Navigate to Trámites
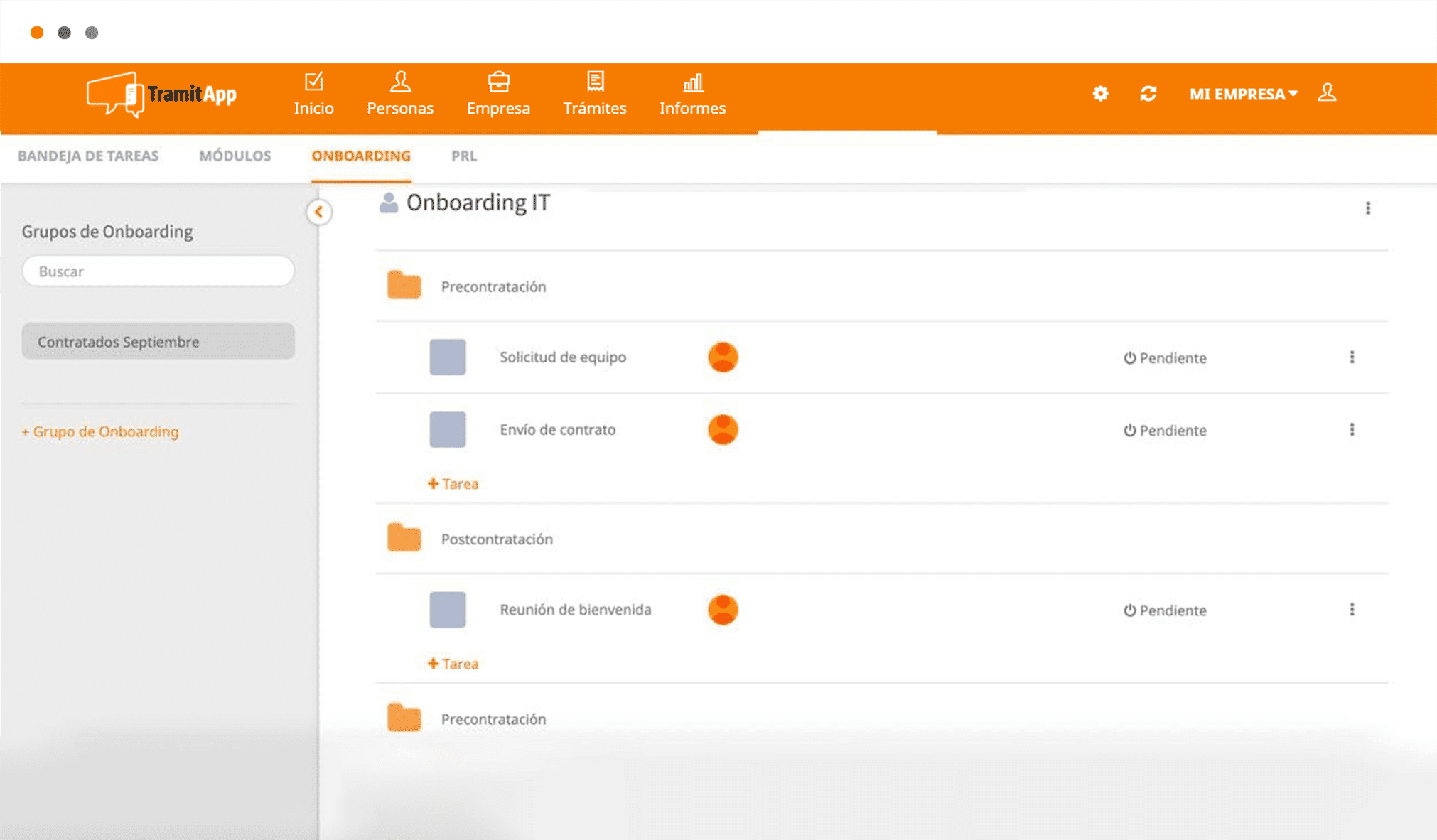The image size is (1437, 840). pyautogui.click(x=595, y=95)
